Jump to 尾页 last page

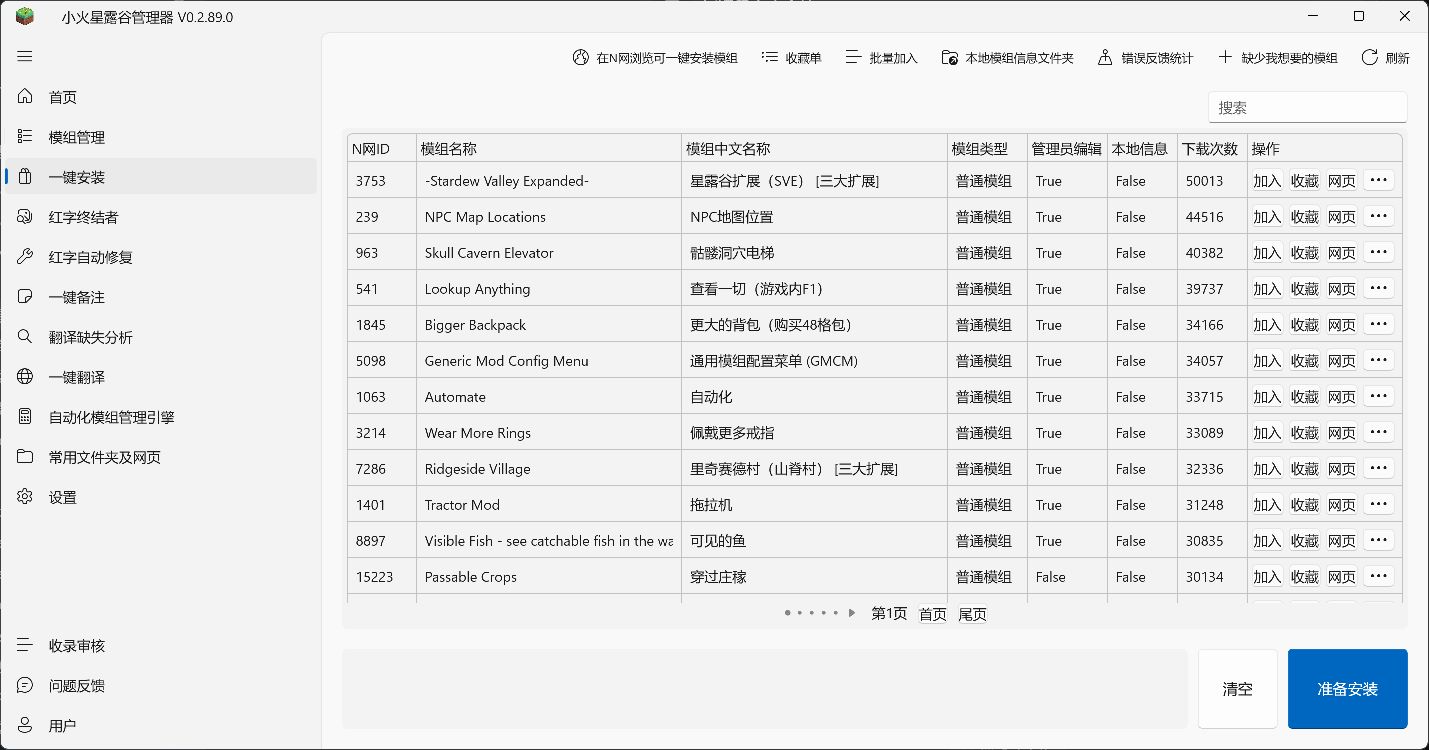coord(972,614)
